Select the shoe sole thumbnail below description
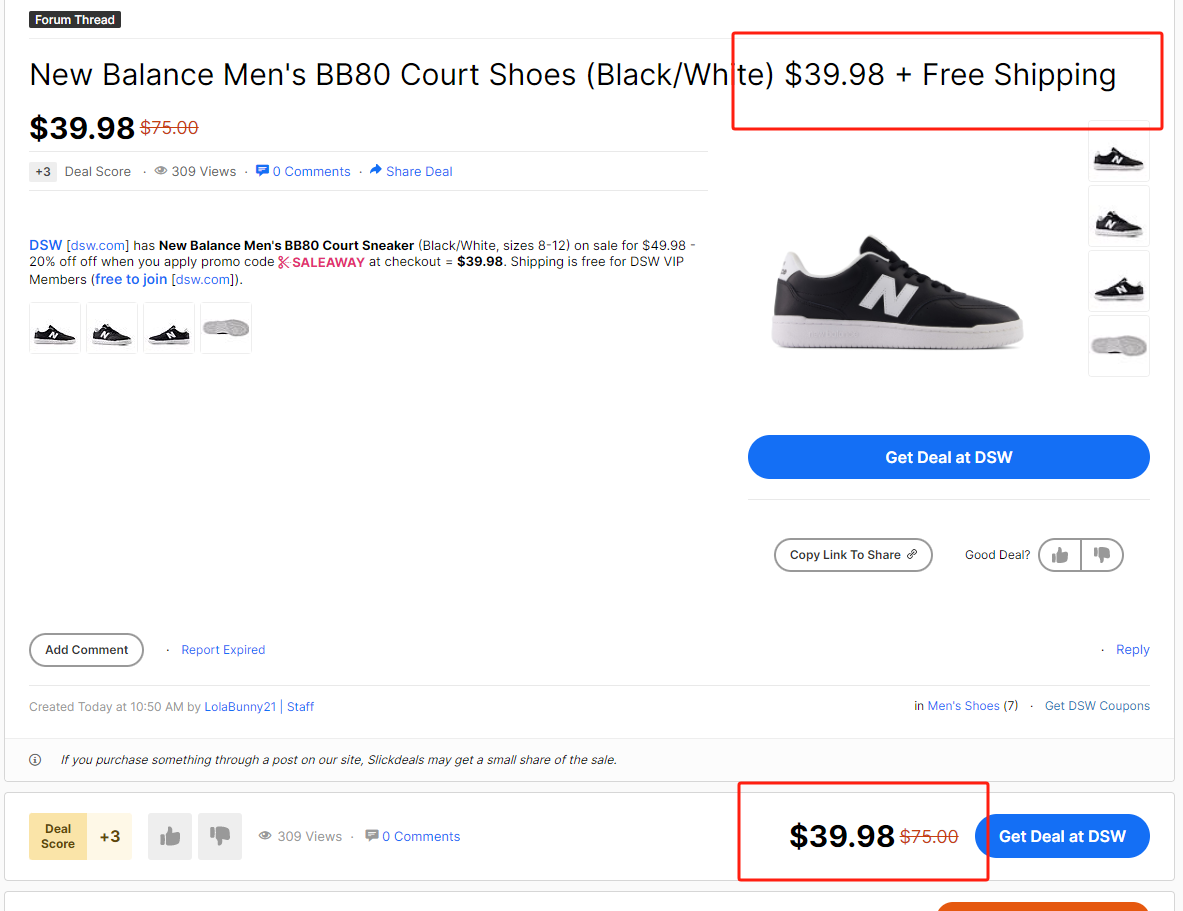1183x911 pixels. coord(226,328)
